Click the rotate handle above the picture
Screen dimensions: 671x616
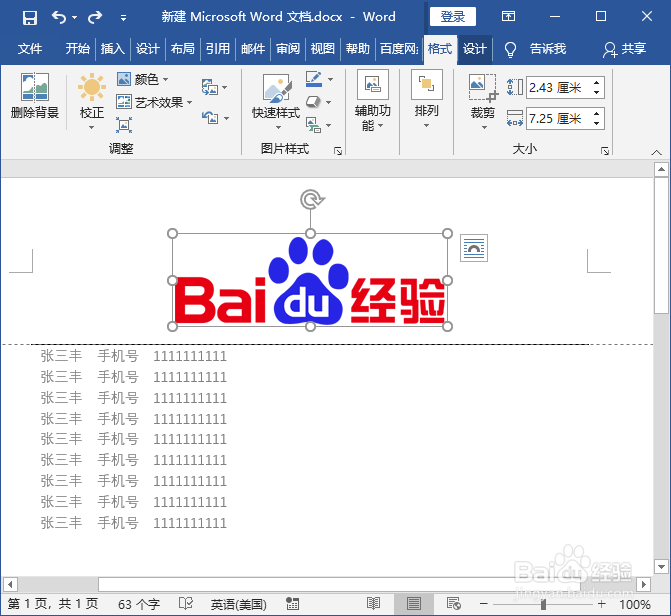[312, 200]
